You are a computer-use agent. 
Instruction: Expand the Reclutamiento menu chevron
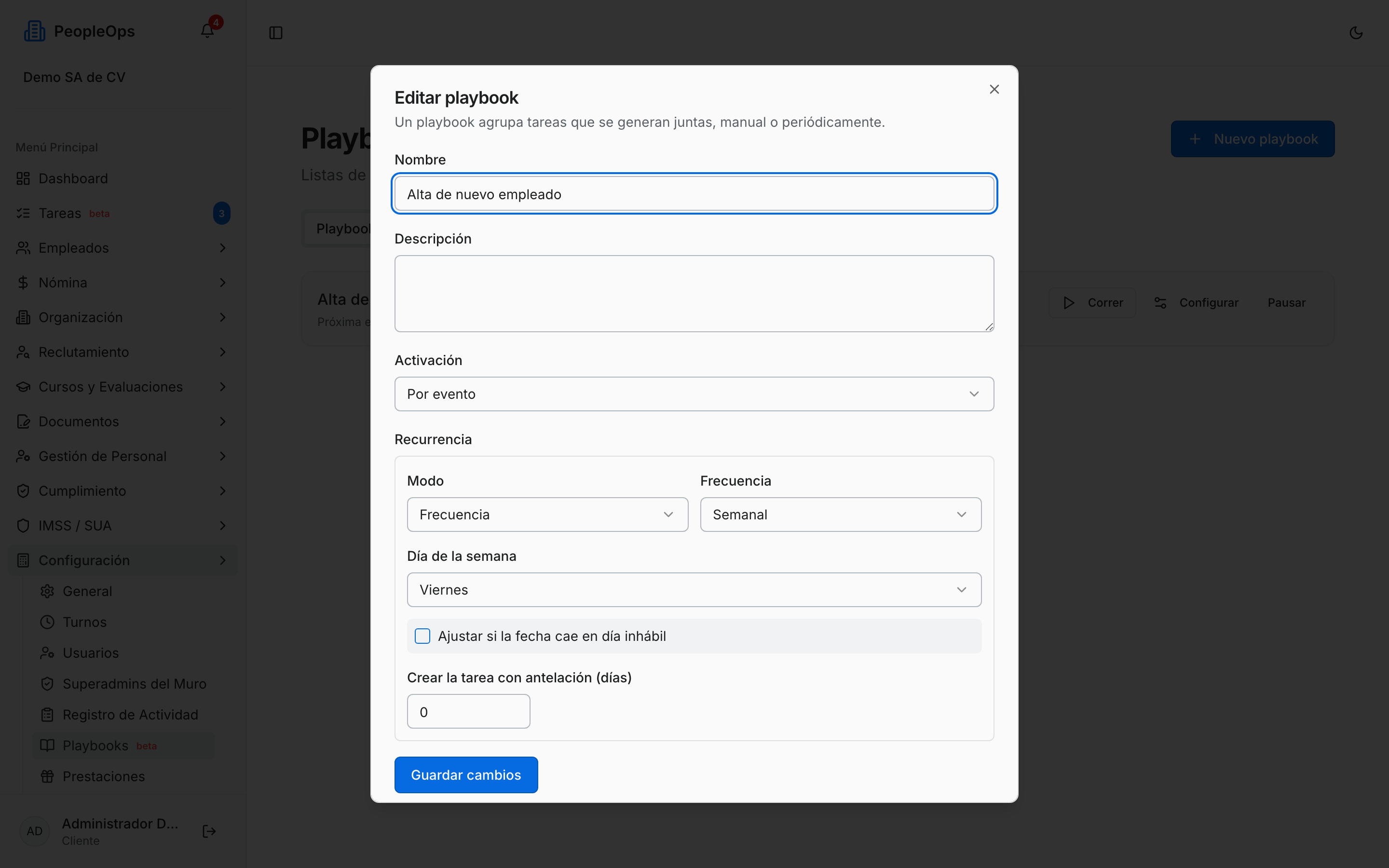coord(223,352)
